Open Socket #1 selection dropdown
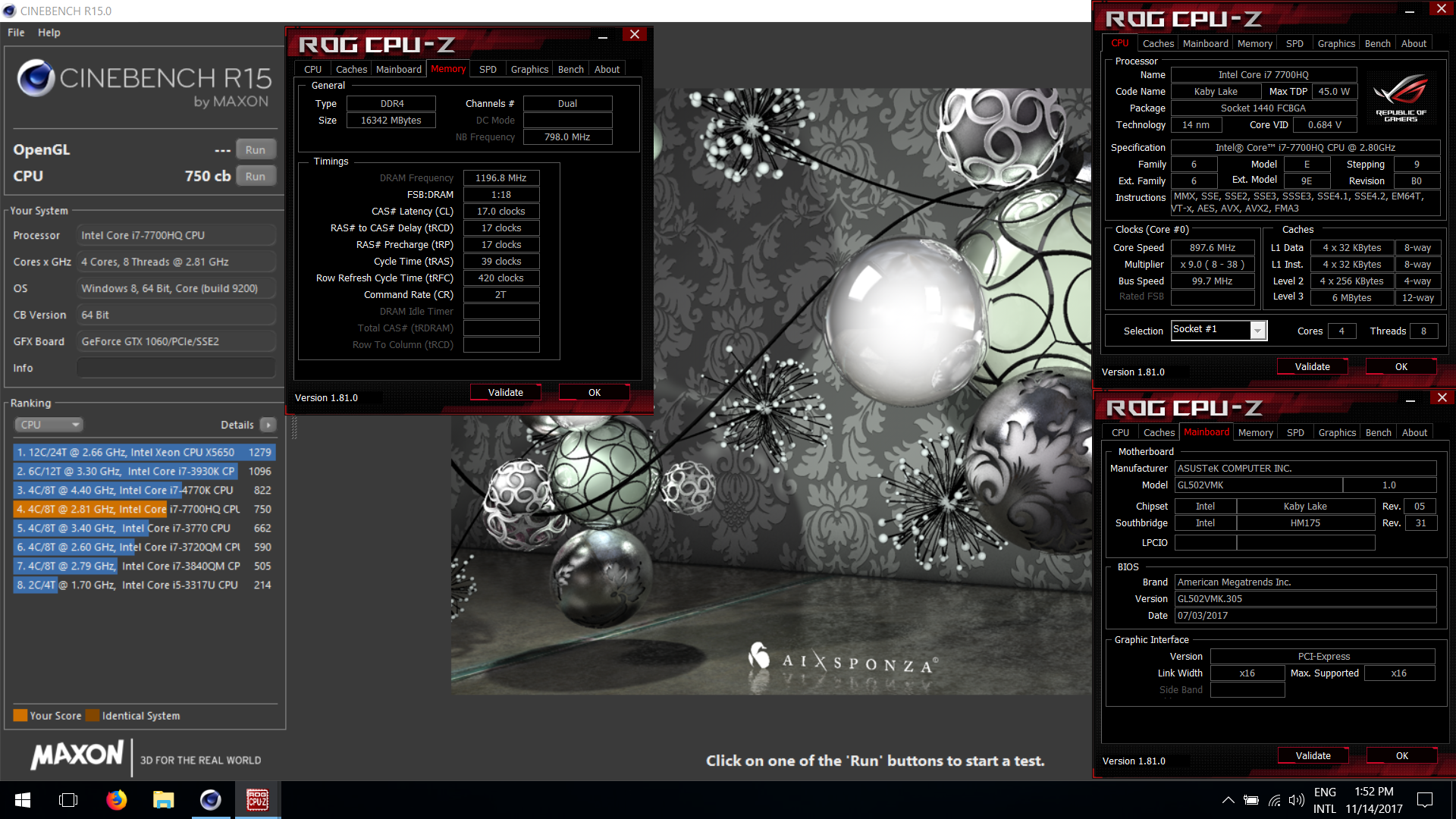 1219,330
